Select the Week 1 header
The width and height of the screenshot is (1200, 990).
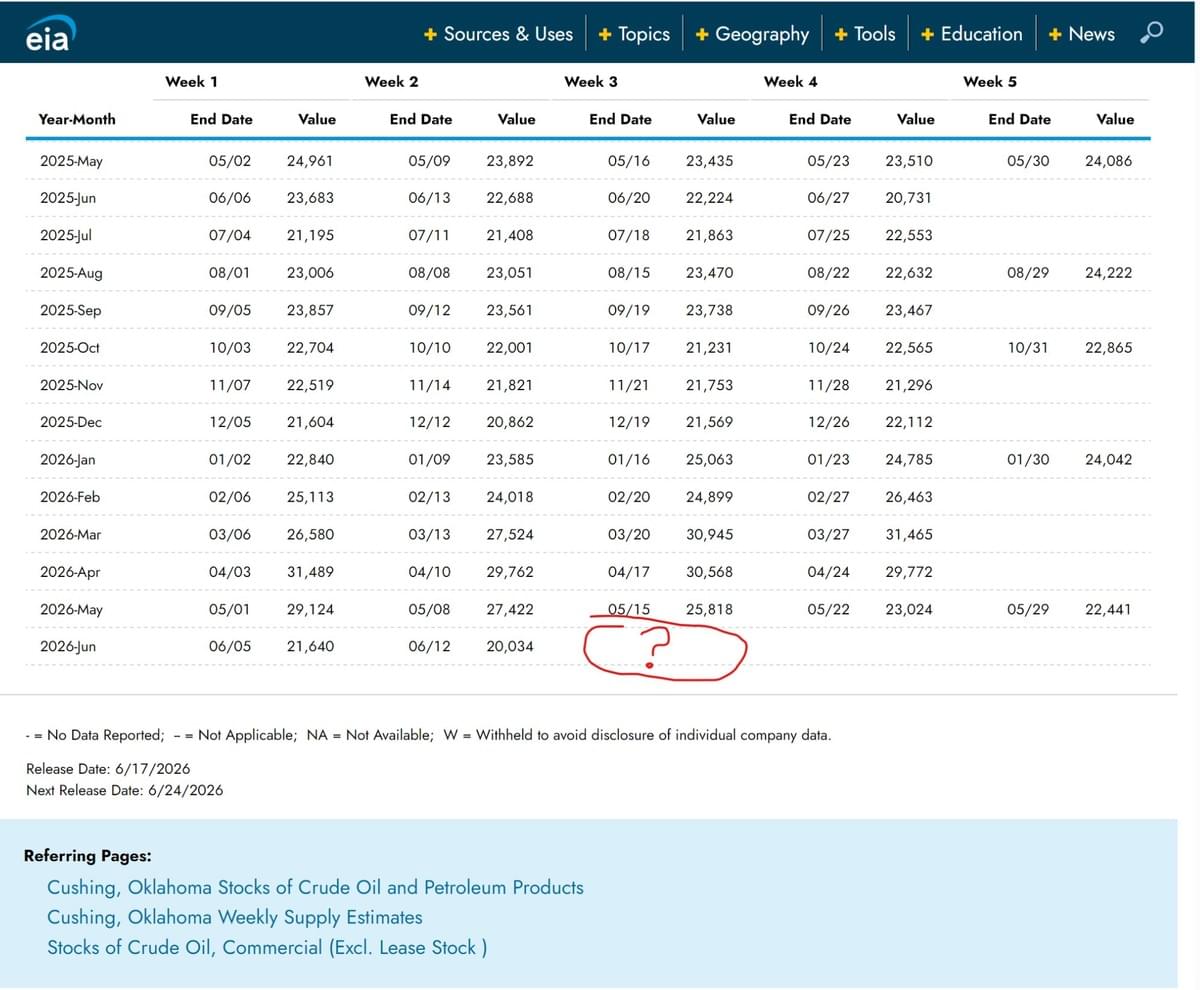click(x=191, y=82)
